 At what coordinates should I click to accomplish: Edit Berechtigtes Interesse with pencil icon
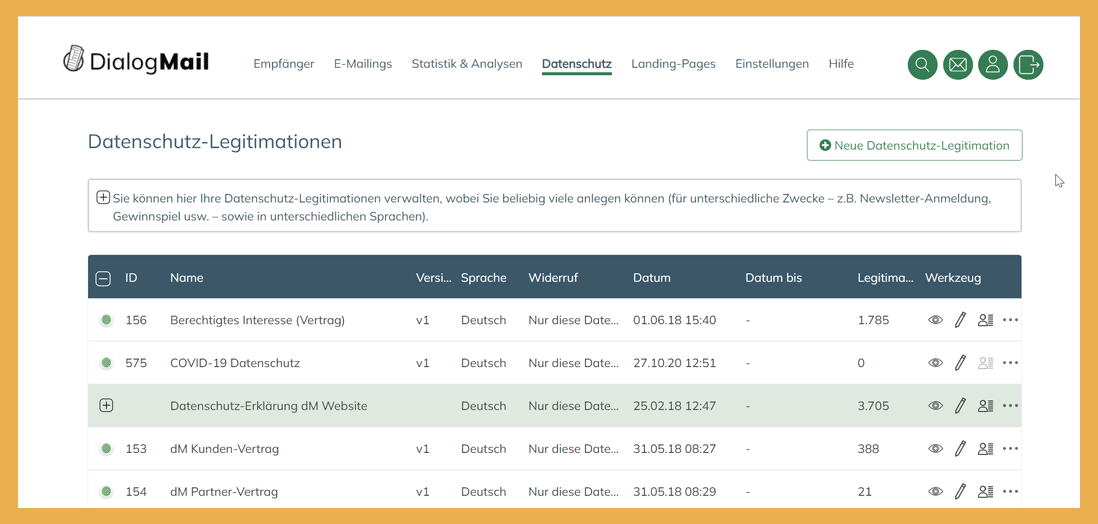coord(960,320)
